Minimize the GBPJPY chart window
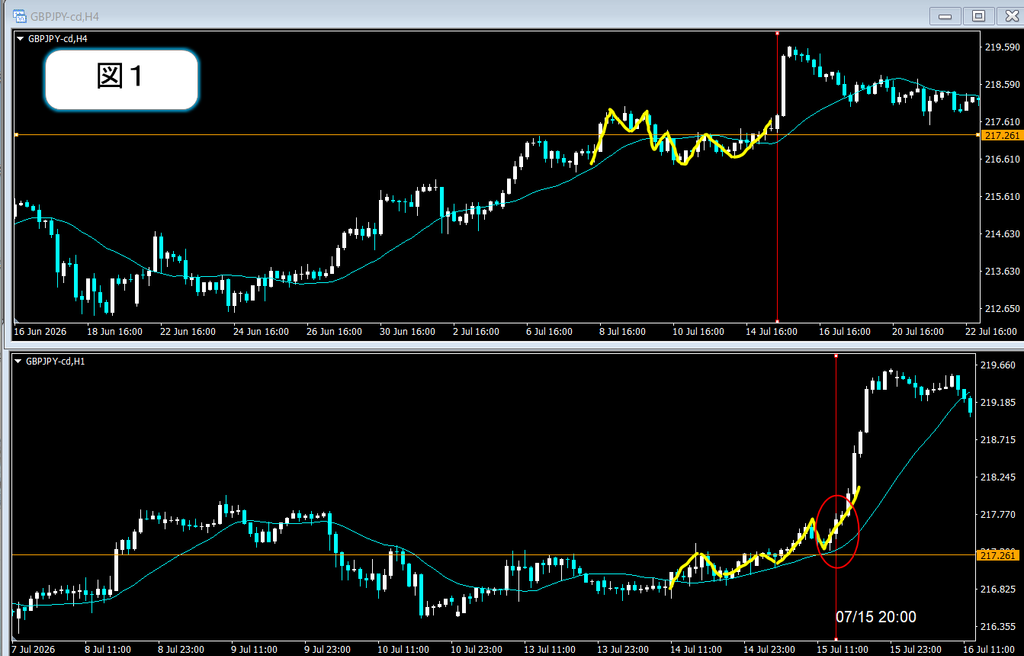The height and width of the screenshot is (656, 1024). point(945,16)
